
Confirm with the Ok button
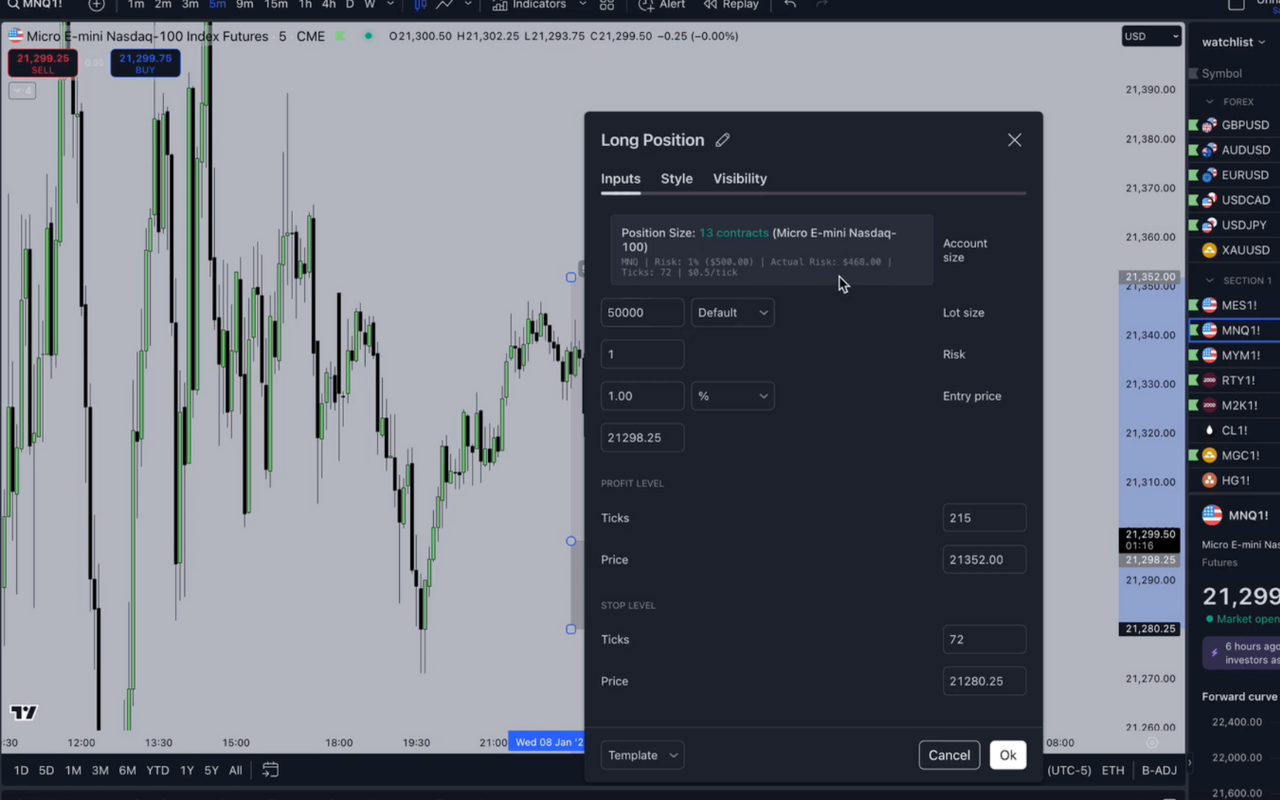click(1008, 755)
